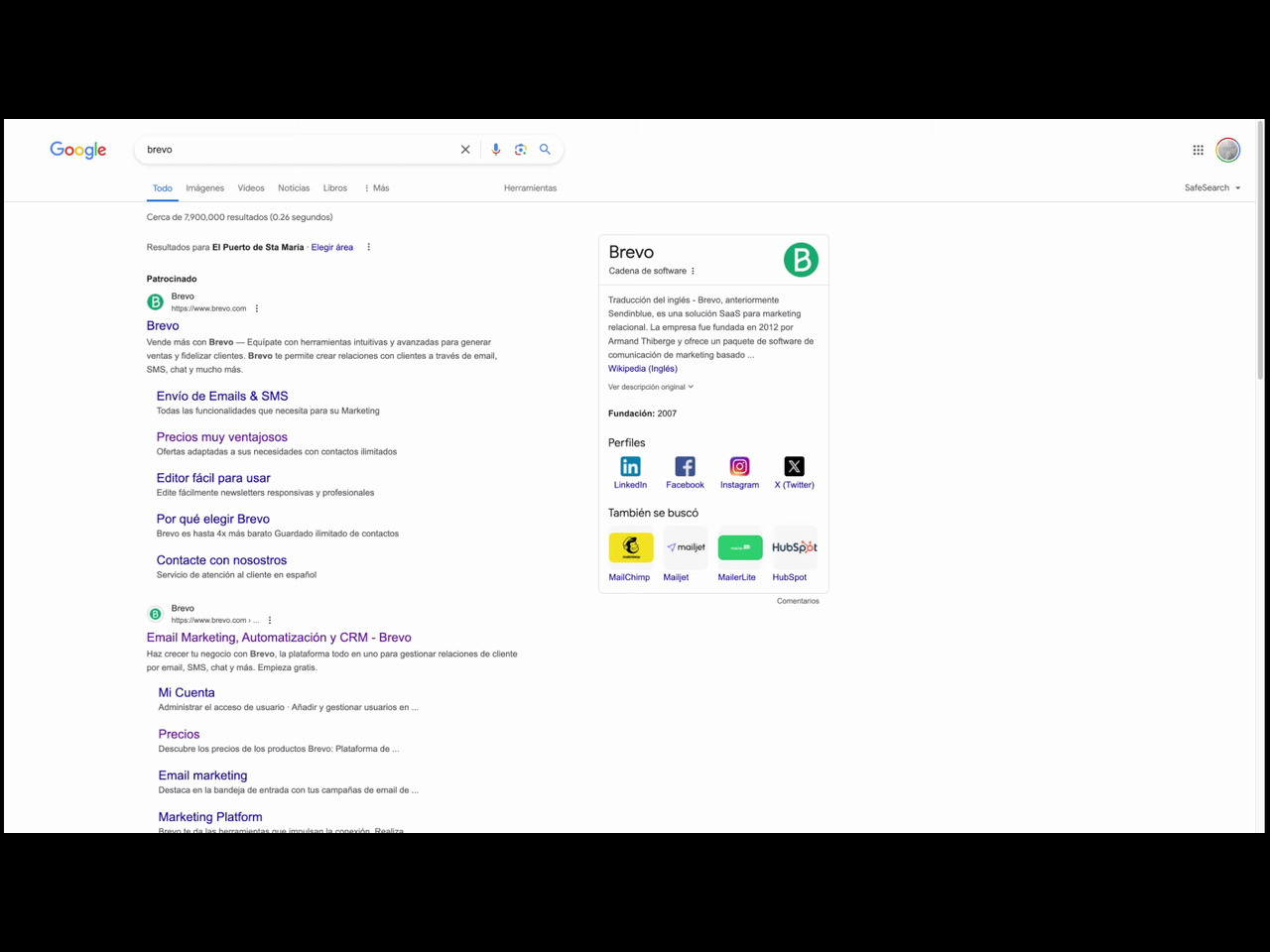Switch to the Videos tab

[251, 187]
